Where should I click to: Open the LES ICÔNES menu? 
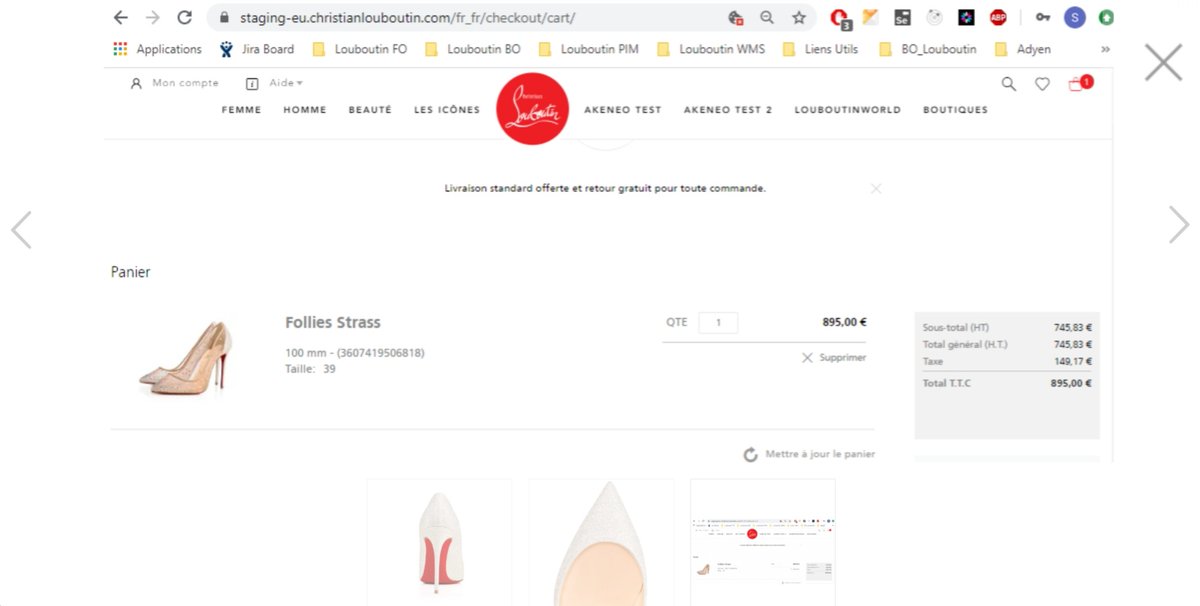447,110
